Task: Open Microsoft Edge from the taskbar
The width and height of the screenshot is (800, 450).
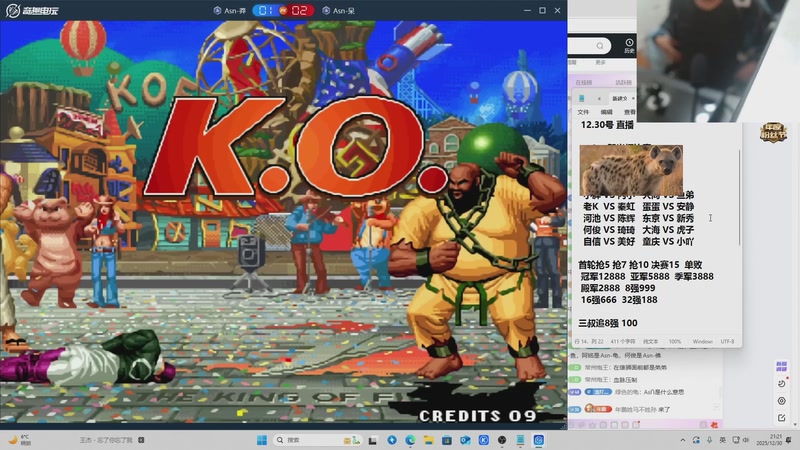Action: tap(410, 440)
